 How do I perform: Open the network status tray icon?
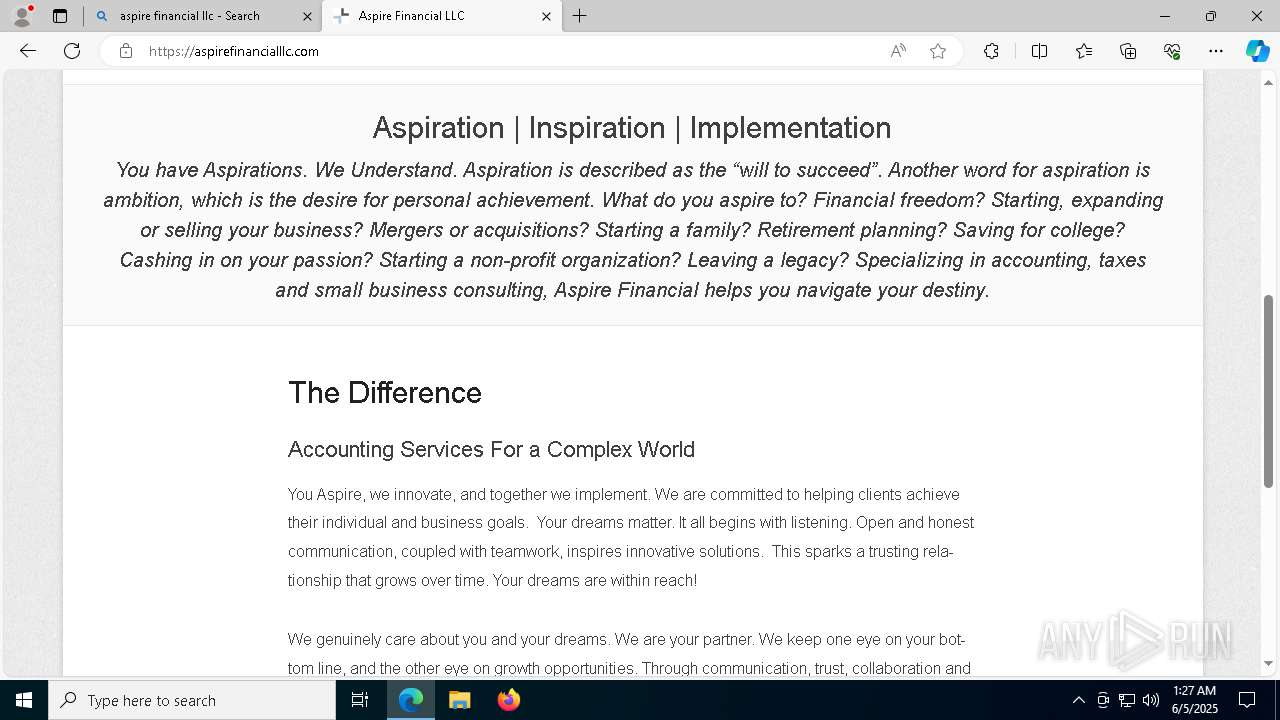(1126, 700)
